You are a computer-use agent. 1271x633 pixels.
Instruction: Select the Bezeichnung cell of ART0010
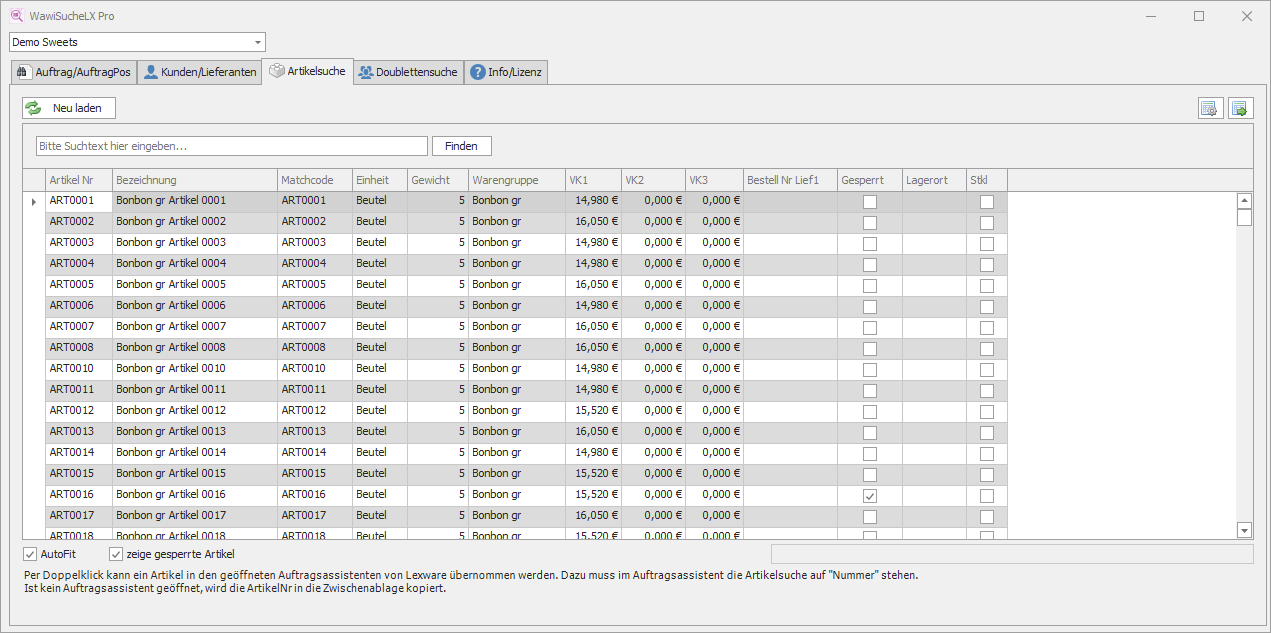coord(194,369)
